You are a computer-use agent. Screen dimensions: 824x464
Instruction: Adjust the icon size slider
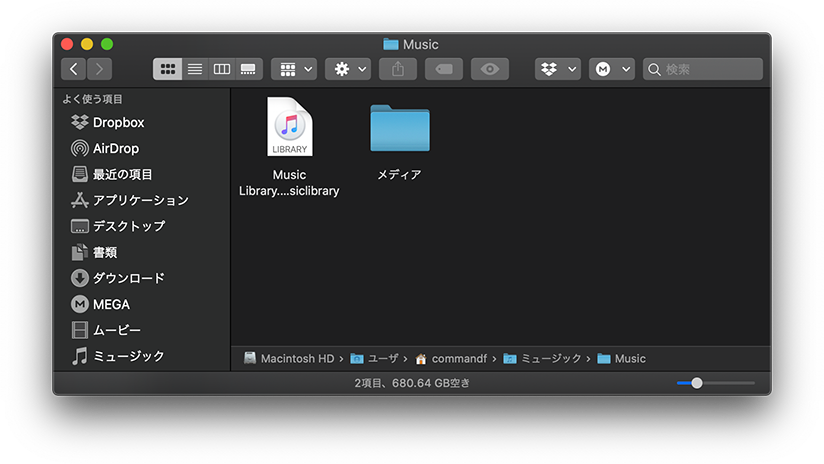(697, 383)
